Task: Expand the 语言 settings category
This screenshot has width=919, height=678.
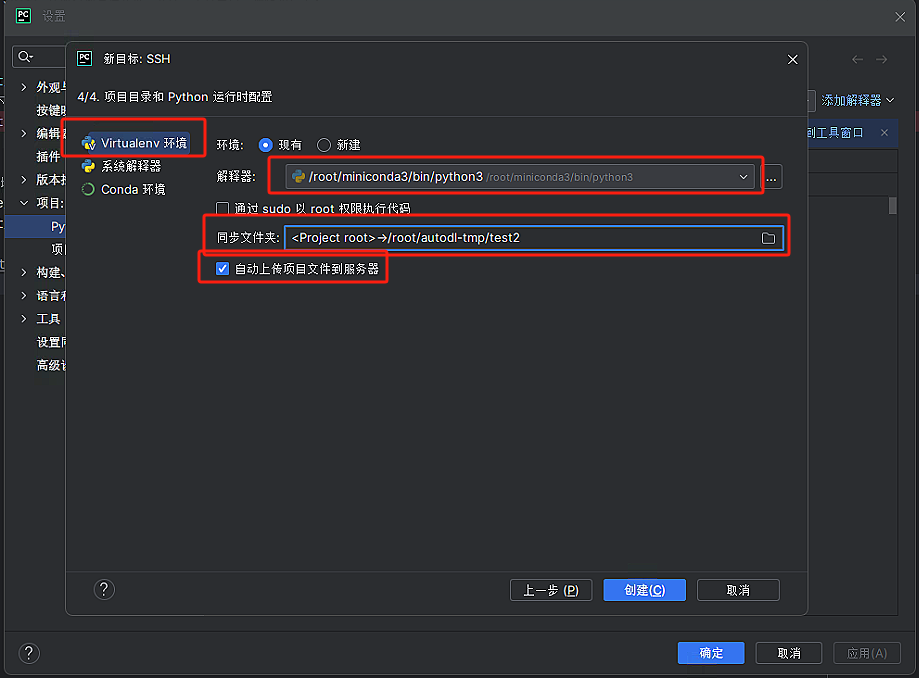Action: click(23, 295)
